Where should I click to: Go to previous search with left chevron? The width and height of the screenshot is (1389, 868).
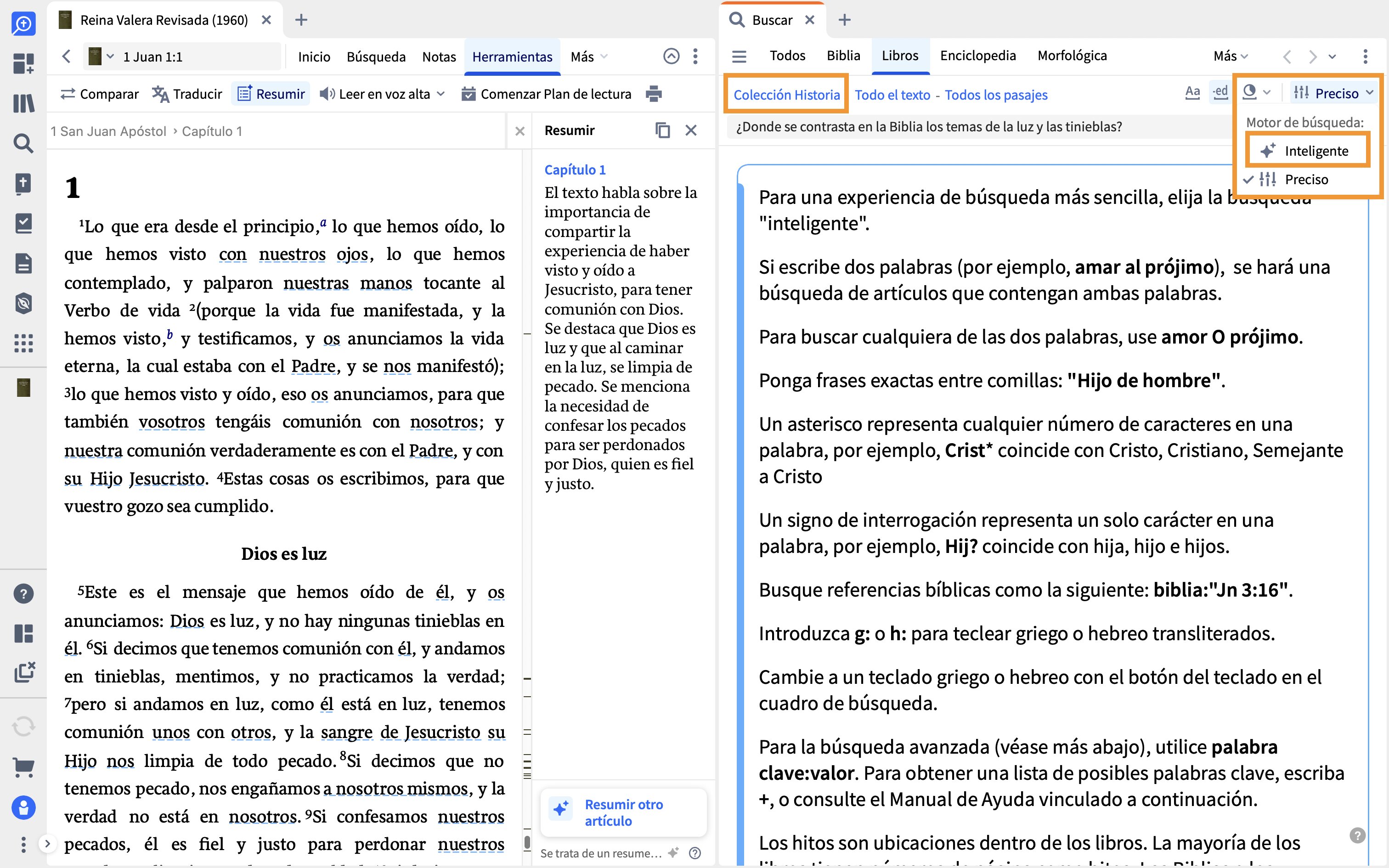pos(1287,56)
